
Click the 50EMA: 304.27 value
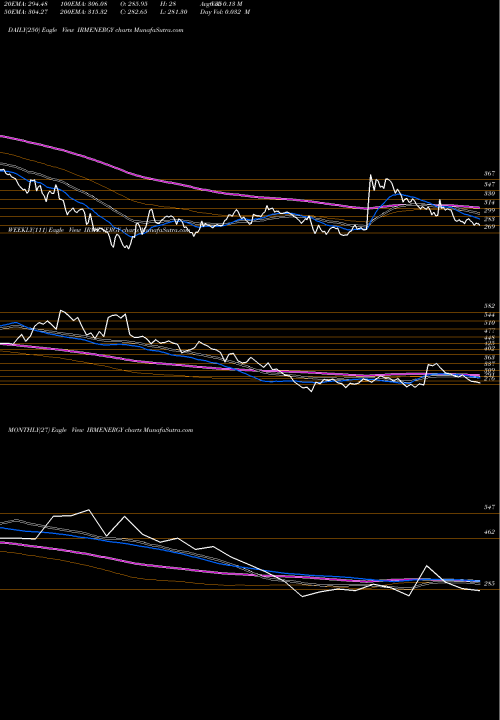pyautogui.click(x=25, y=12)
